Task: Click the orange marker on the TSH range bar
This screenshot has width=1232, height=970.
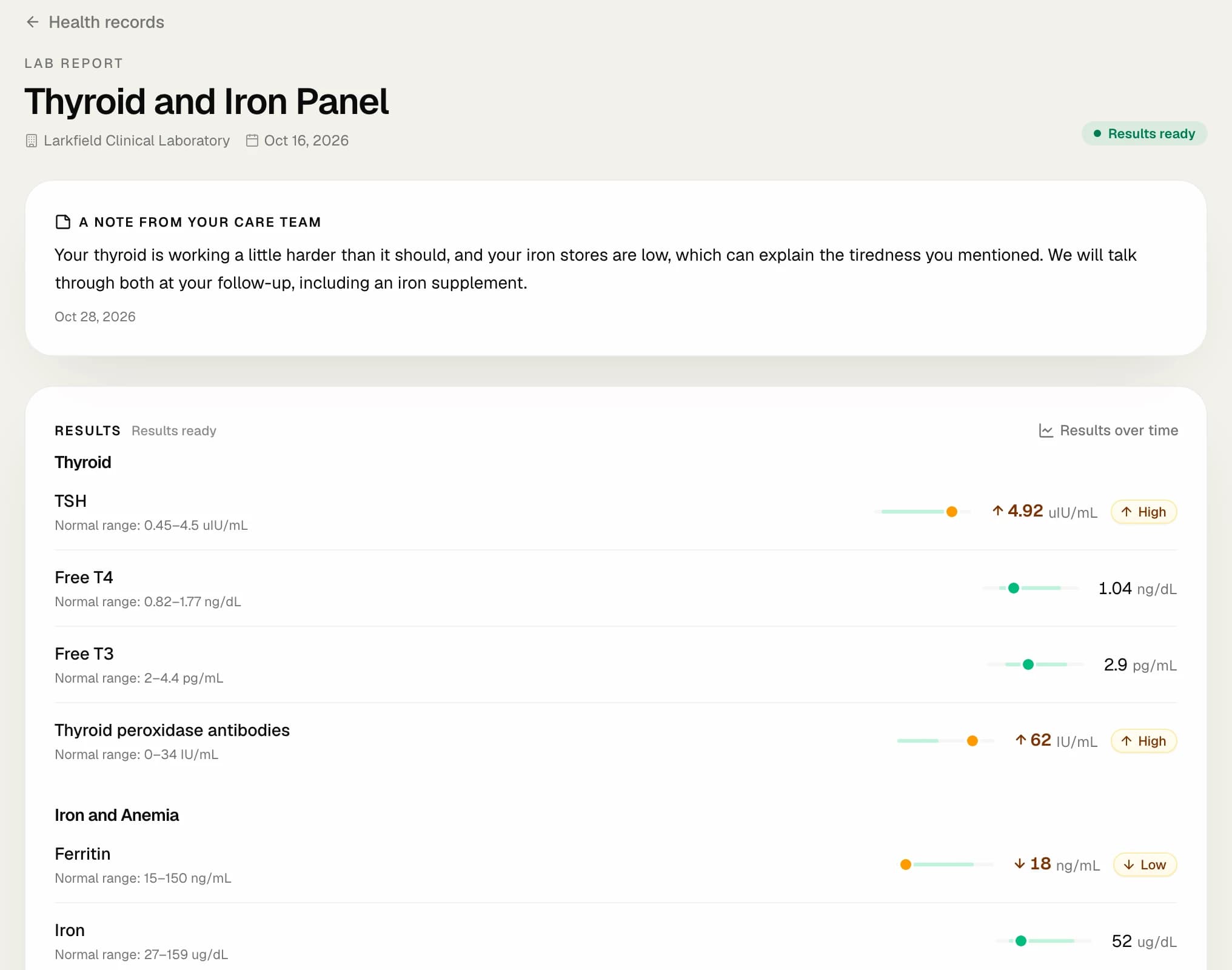Action: pyautogui.click(x=952, y=512)
